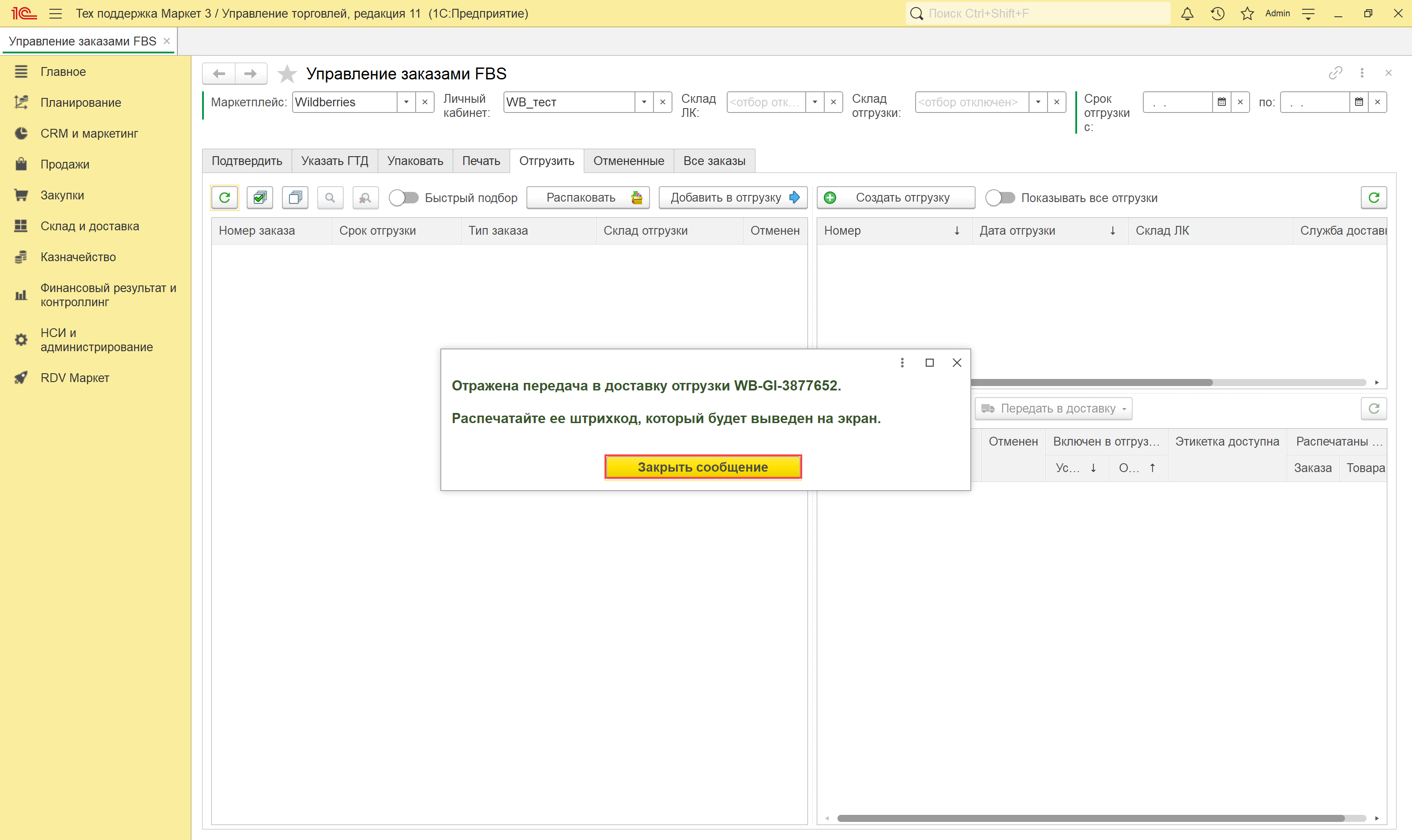
Task: Click the horizontal scrollbar in shipments table
Action: (1093, 382)
